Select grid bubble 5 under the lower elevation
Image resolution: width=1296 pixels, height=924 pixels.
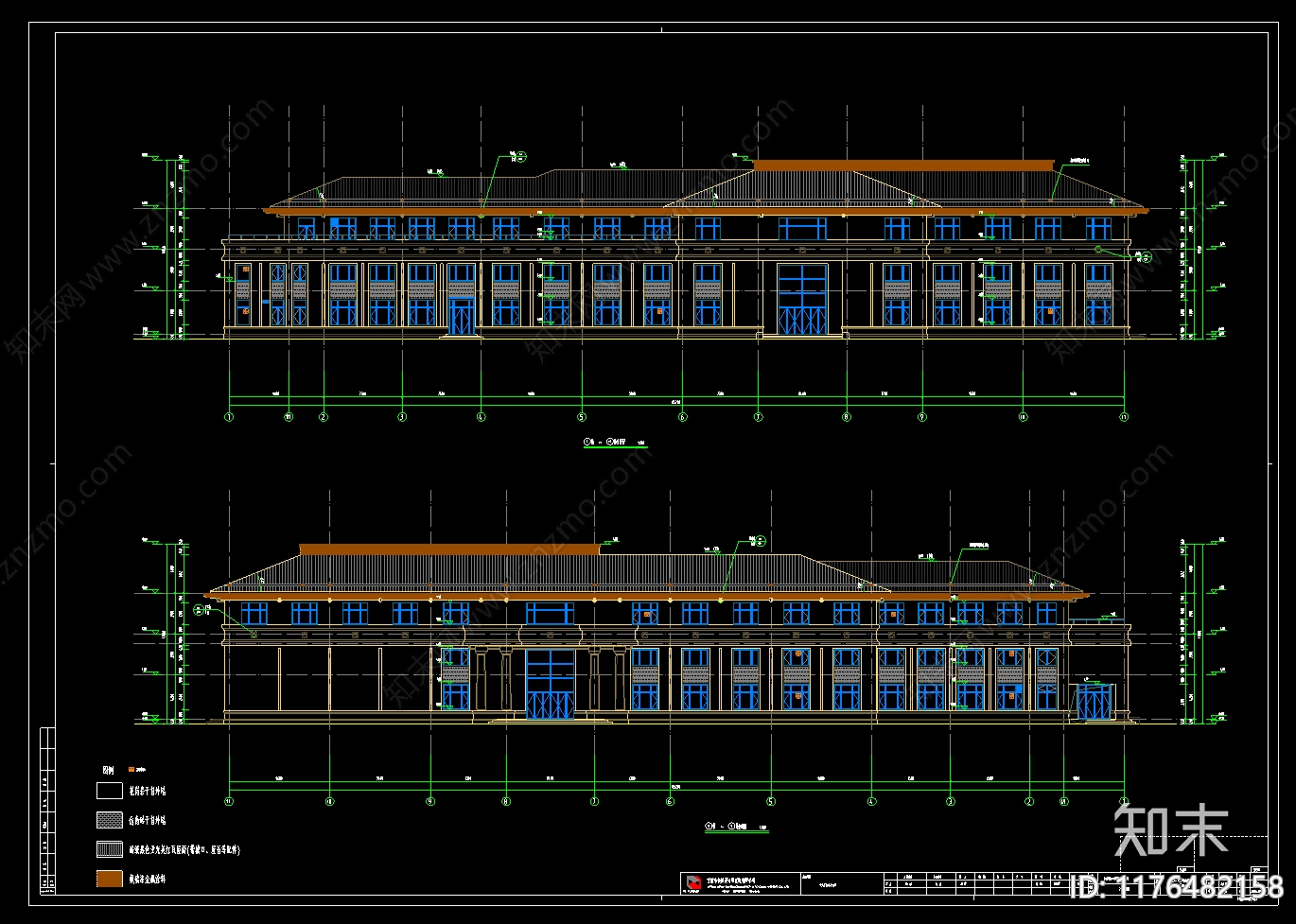(x=770, y=801)
